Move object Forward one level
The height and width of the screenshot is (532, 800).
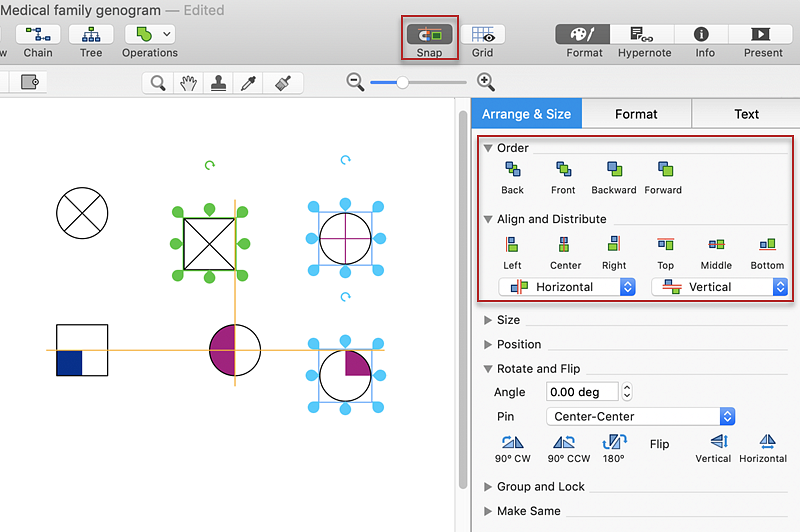[x=663, y=178]
